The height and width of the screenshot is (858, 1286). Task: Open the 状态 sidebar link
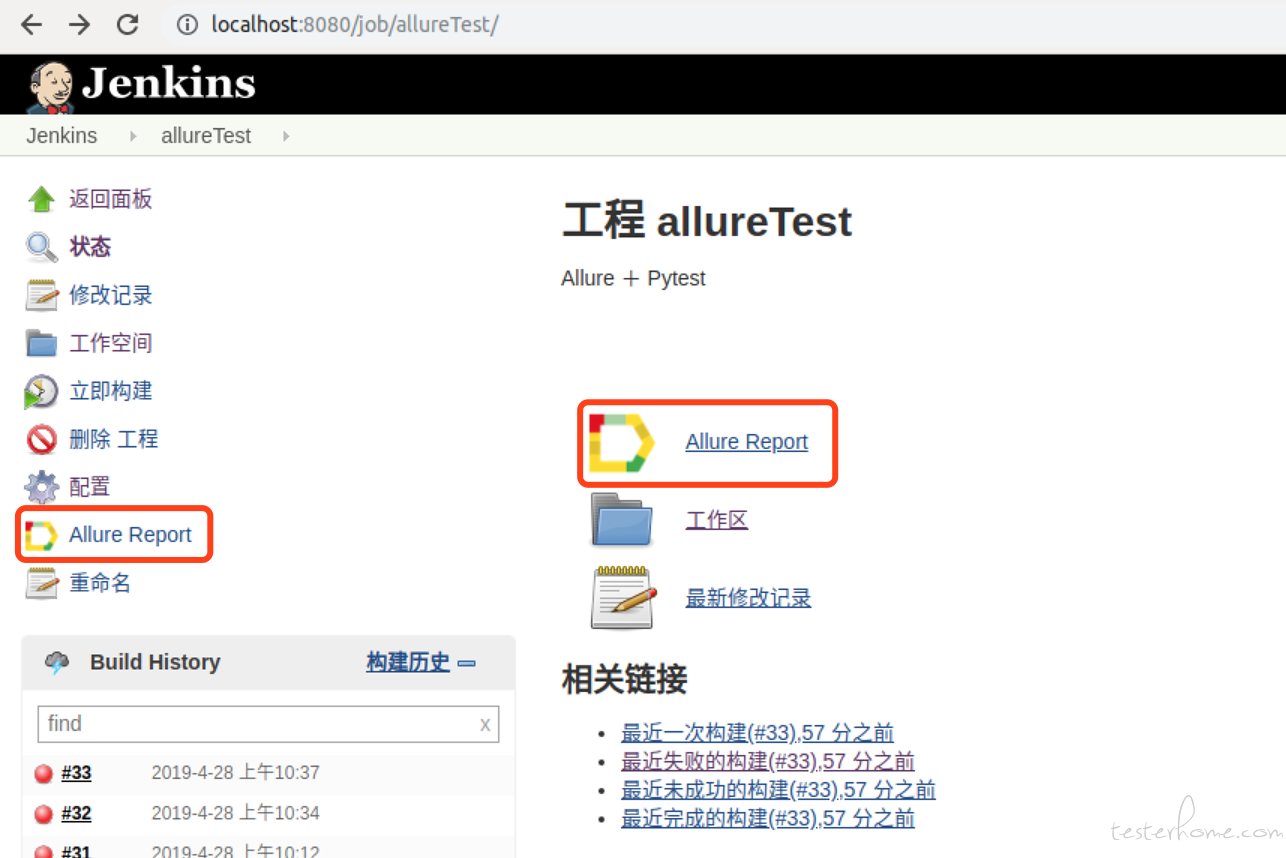pyautogui.click(x=90, y=247)
